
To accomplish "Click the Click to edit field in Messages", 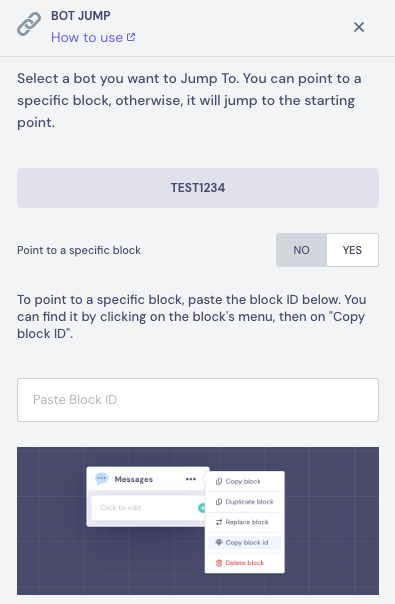I will [x=145, y=508].
